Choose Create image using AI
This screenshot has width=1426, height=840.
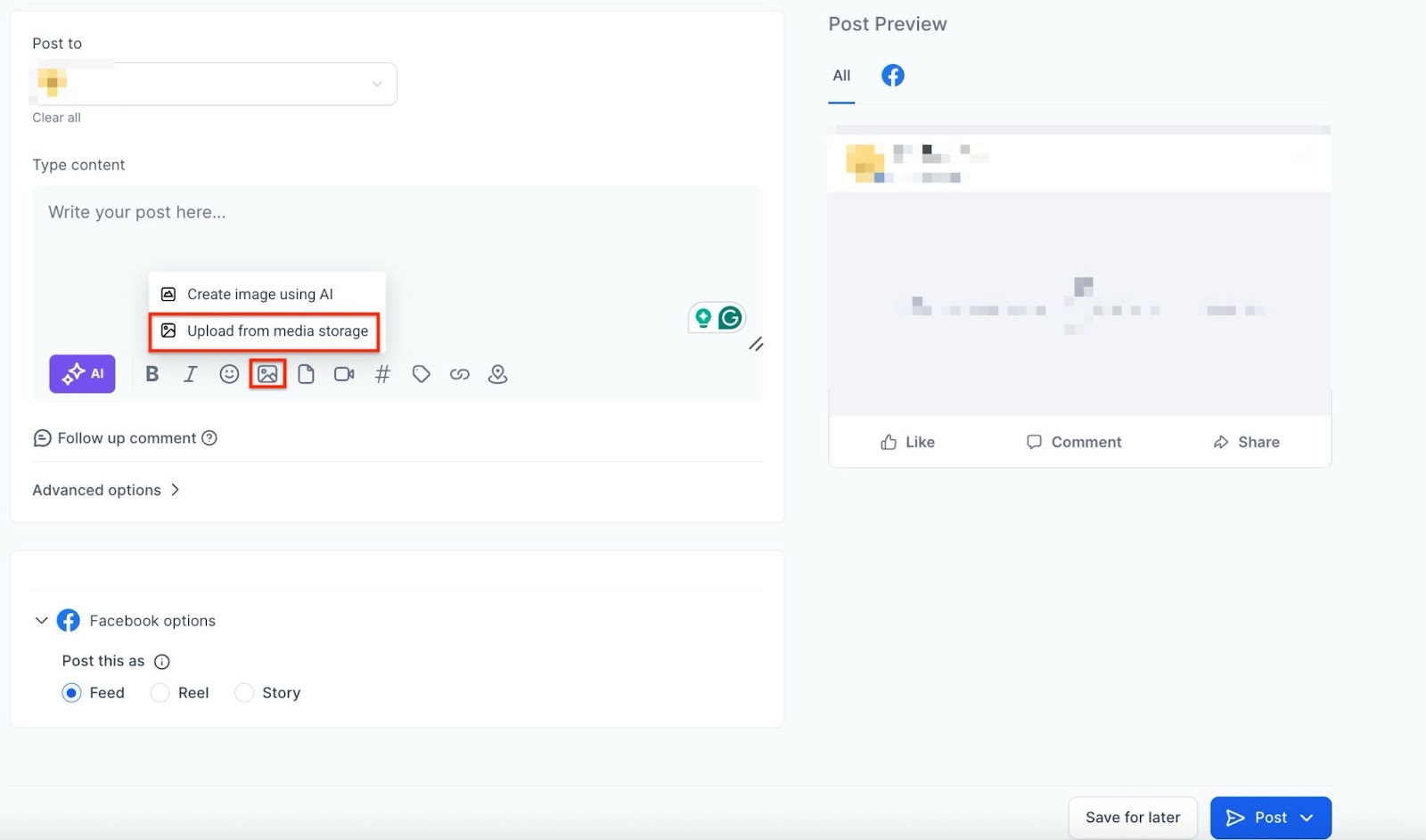[266, 294]
